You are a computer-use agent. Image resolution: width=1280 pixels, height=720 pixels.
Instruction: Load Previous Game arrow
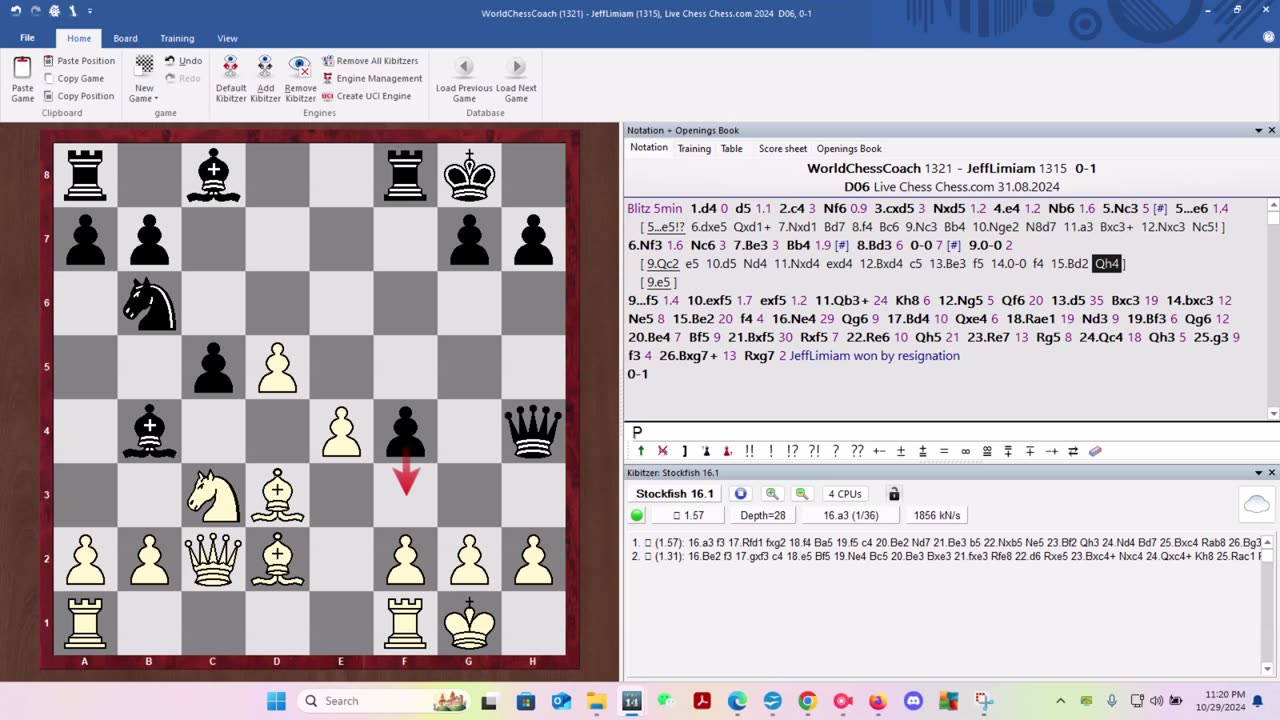pos(464,67)
